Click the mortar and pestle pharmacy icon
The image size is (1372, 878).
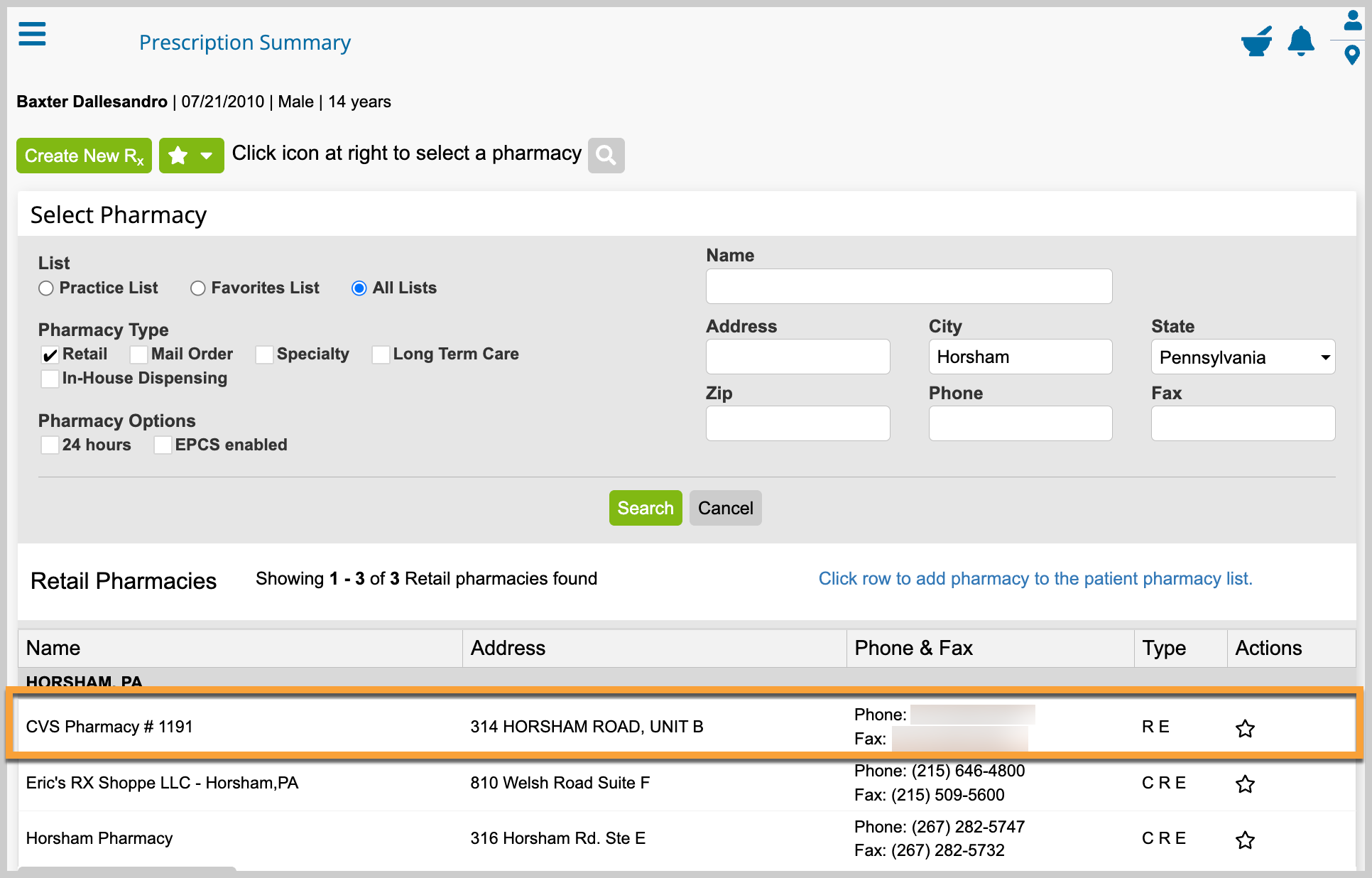point(1256,41)
